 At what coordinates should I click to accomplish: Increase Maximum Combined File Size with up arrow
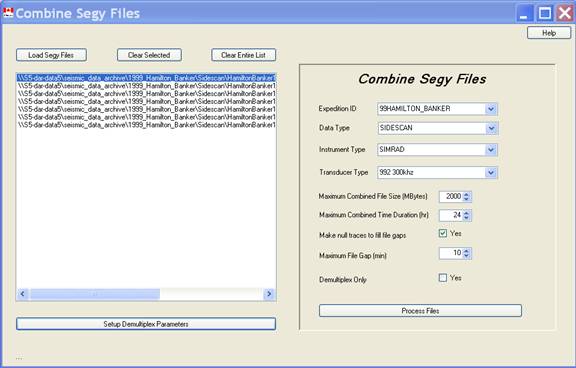pyautogui.click(x=467, y=194)
